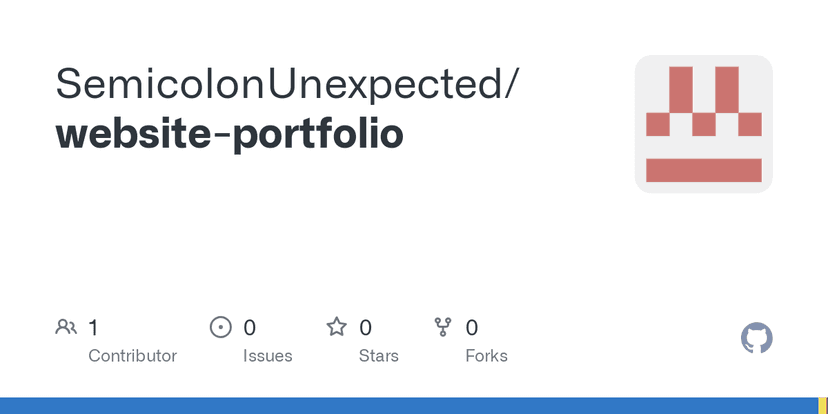Open the SemicolonUnexpected owner name
The image size is (828, 414).
coord(279,85)
